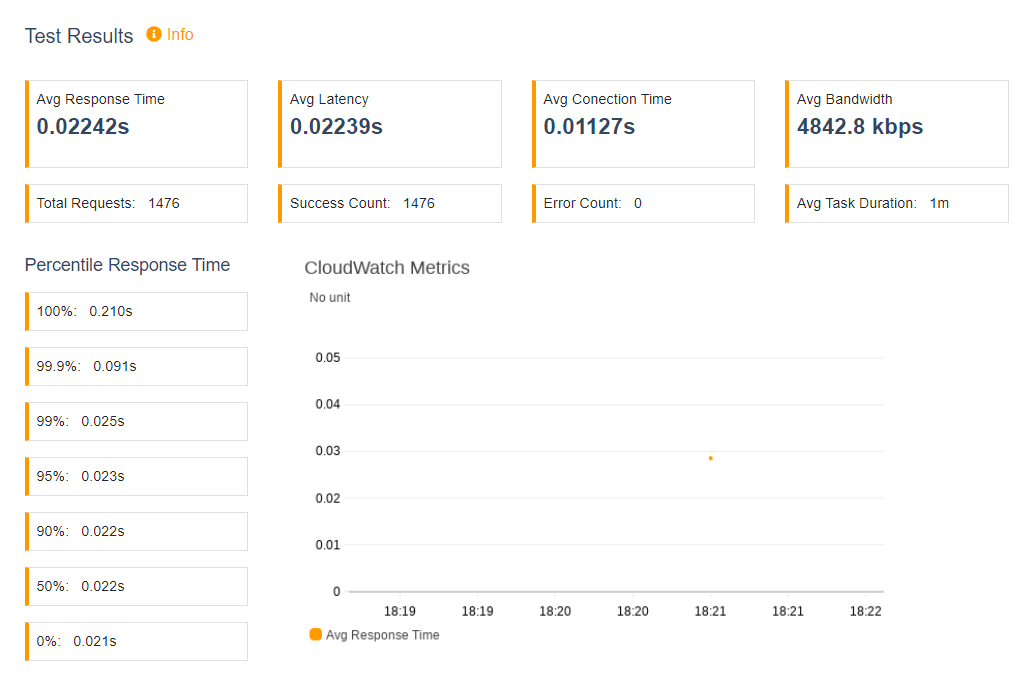Click the orange Info icon
The image size is (1028, 674).
pyautogui.click(x=153, y=34)
